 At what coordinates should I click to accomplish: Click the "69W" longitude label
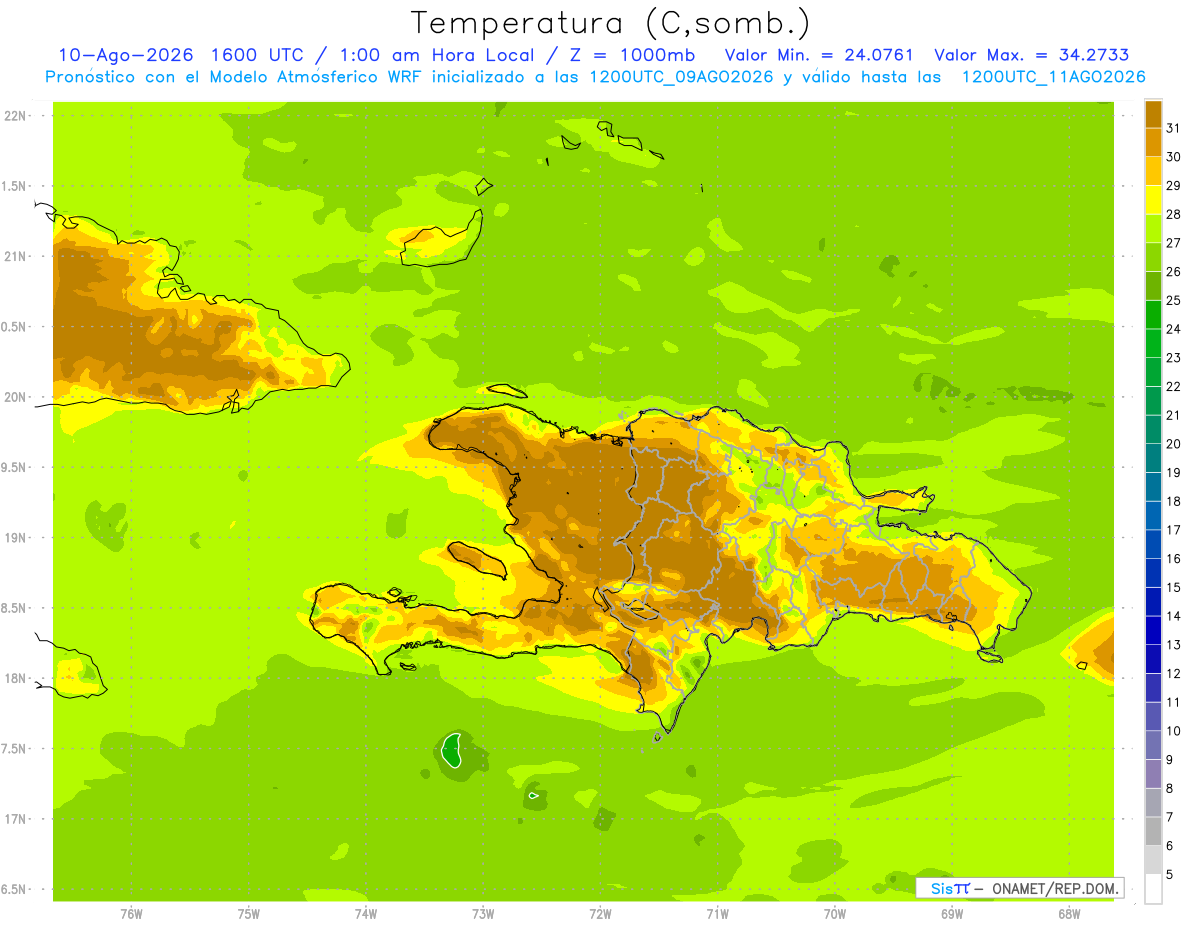tap(952, 914)
